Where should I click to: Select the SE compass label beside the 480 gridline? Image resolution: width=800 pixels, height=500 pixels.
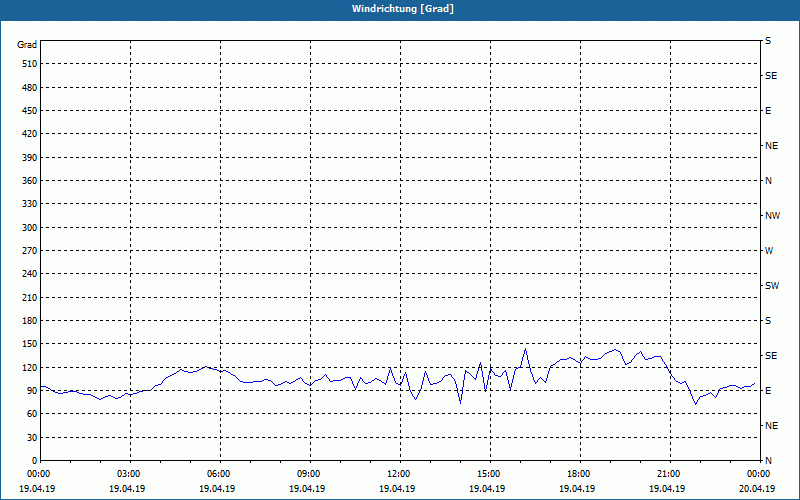[771, 76]
